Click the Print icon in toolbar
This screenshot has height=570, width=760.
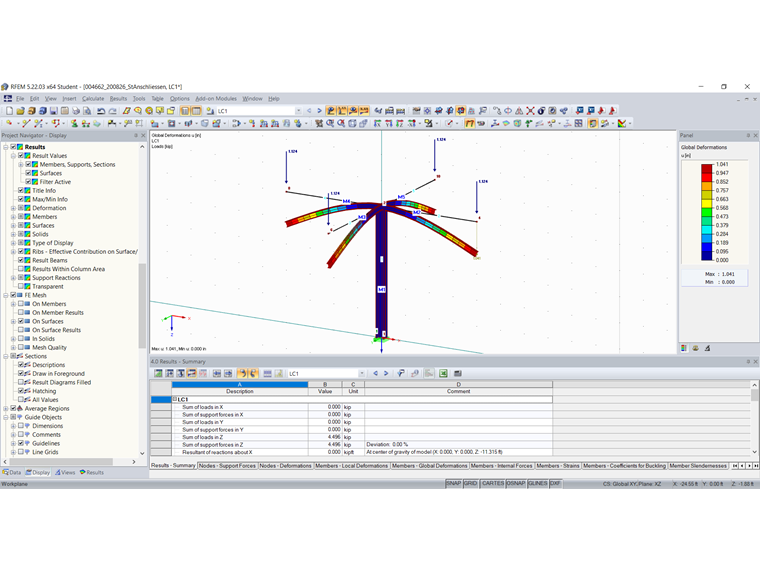pyautogui.click(x=76, y=111)
